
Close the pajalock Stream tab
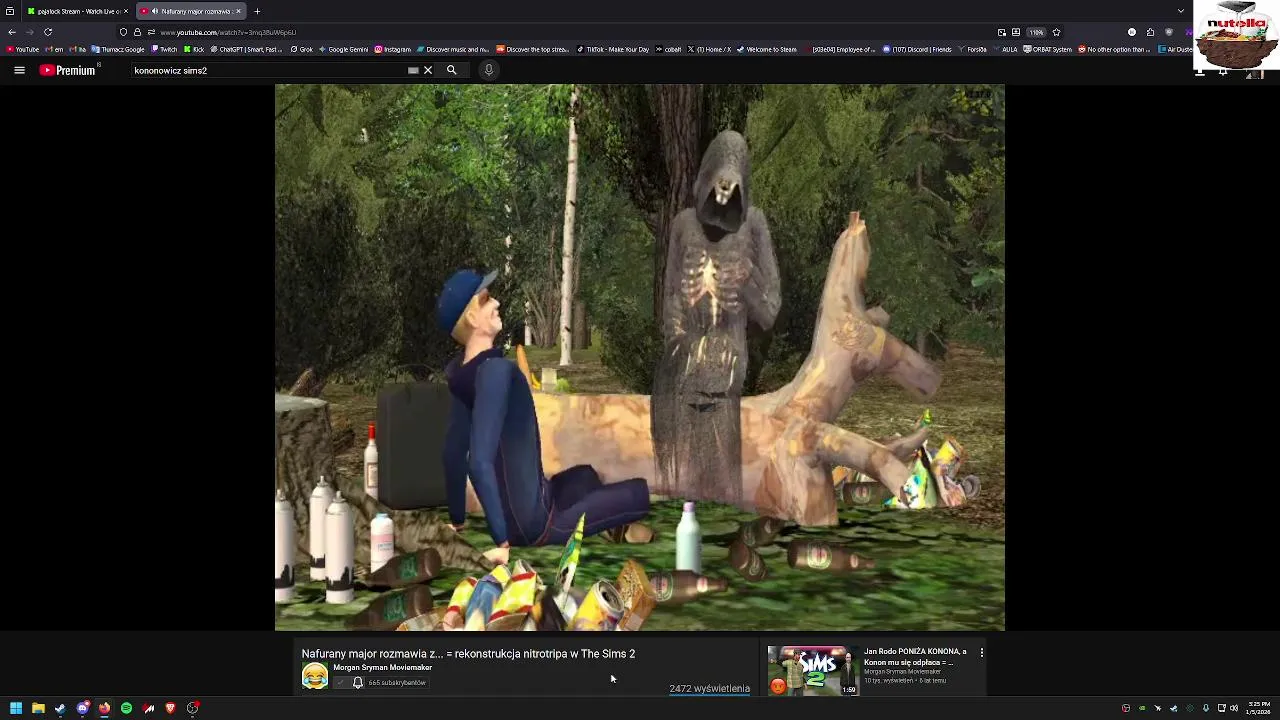pos(126,11)
